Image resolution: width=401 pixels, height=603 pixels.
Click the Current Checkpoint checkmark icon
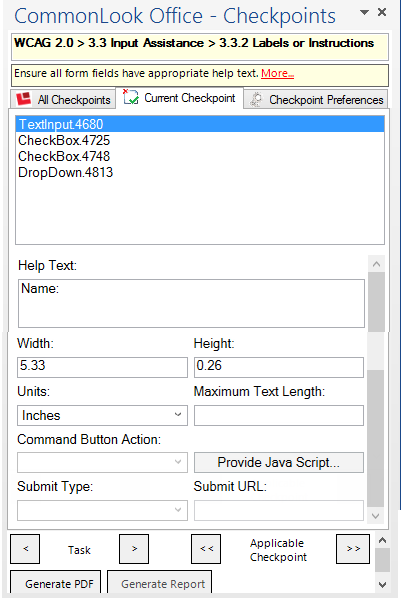click(x=131, y=97)
